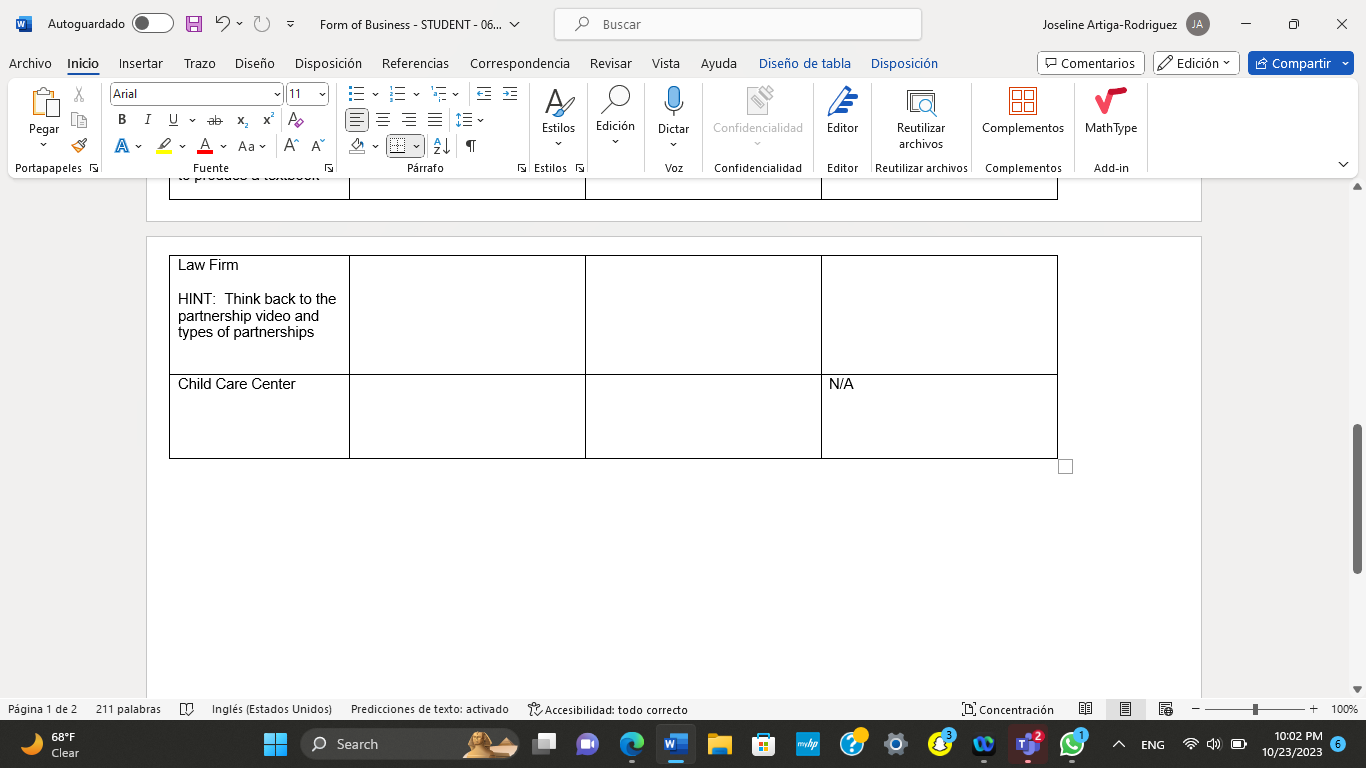Open the Edición mode button

click(1196, 63)
